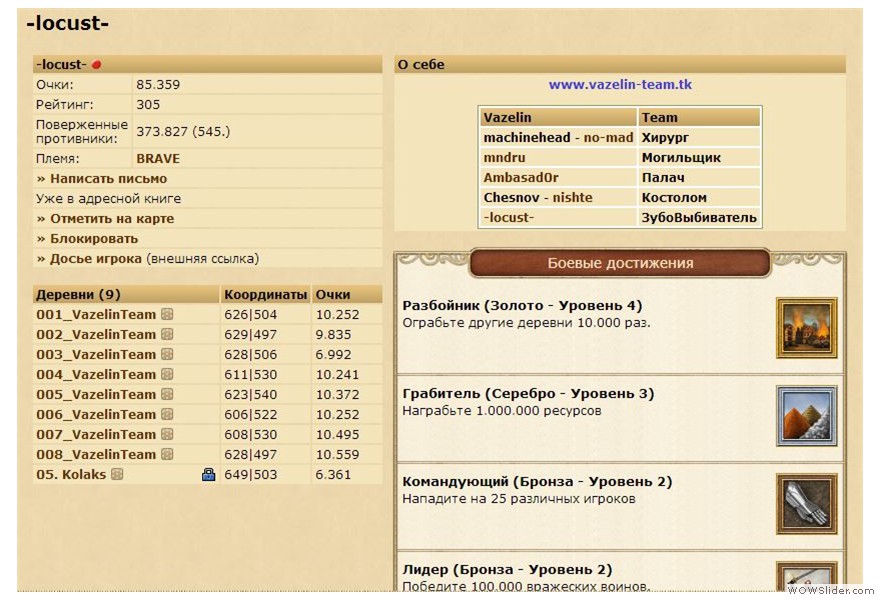
Task: Select Отметить на карте link
Action: coord(105,219)
